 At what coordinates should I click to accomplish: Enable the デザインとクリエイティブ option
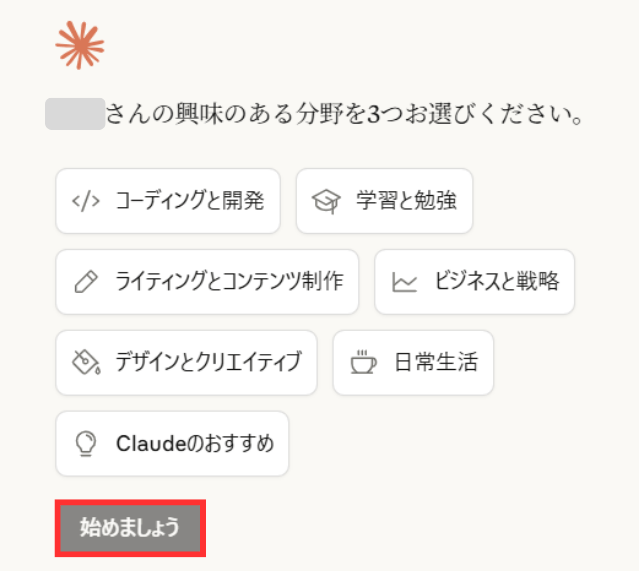(x=186, y=363)
